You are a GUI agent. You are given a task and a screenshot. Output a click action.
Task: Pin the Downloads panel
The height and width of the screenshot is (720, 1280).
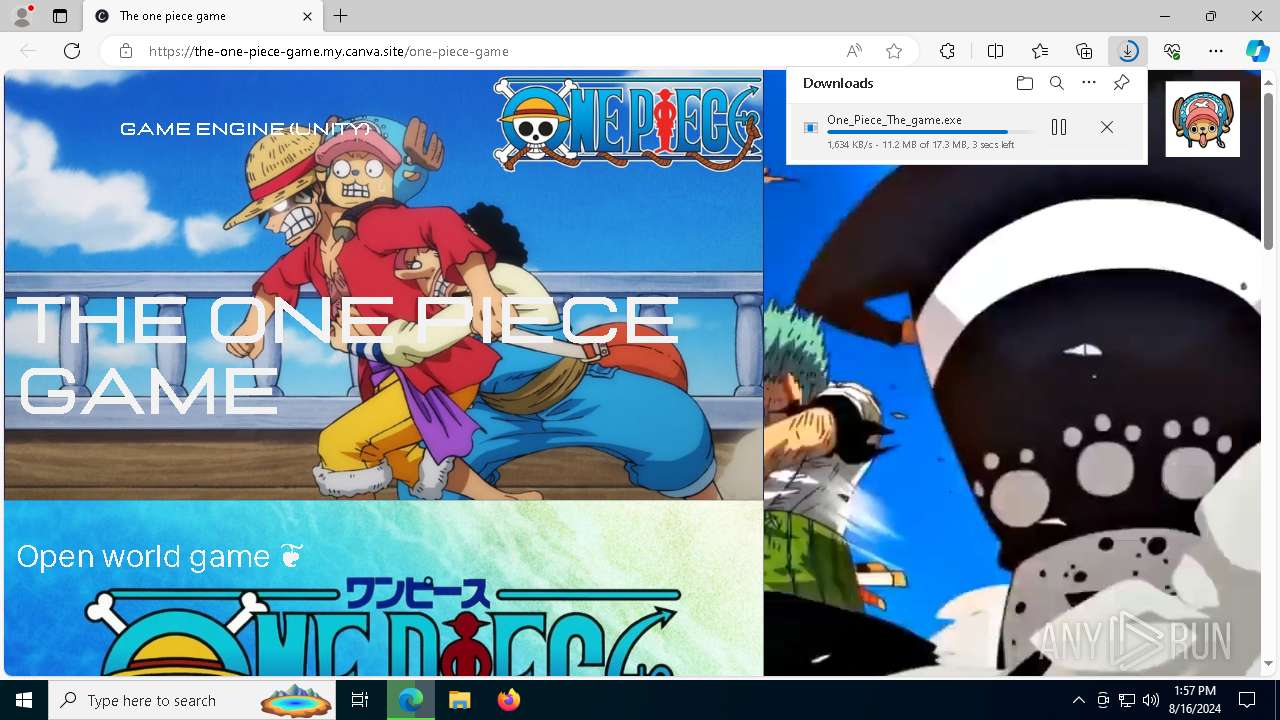[x=1121, y=83]
